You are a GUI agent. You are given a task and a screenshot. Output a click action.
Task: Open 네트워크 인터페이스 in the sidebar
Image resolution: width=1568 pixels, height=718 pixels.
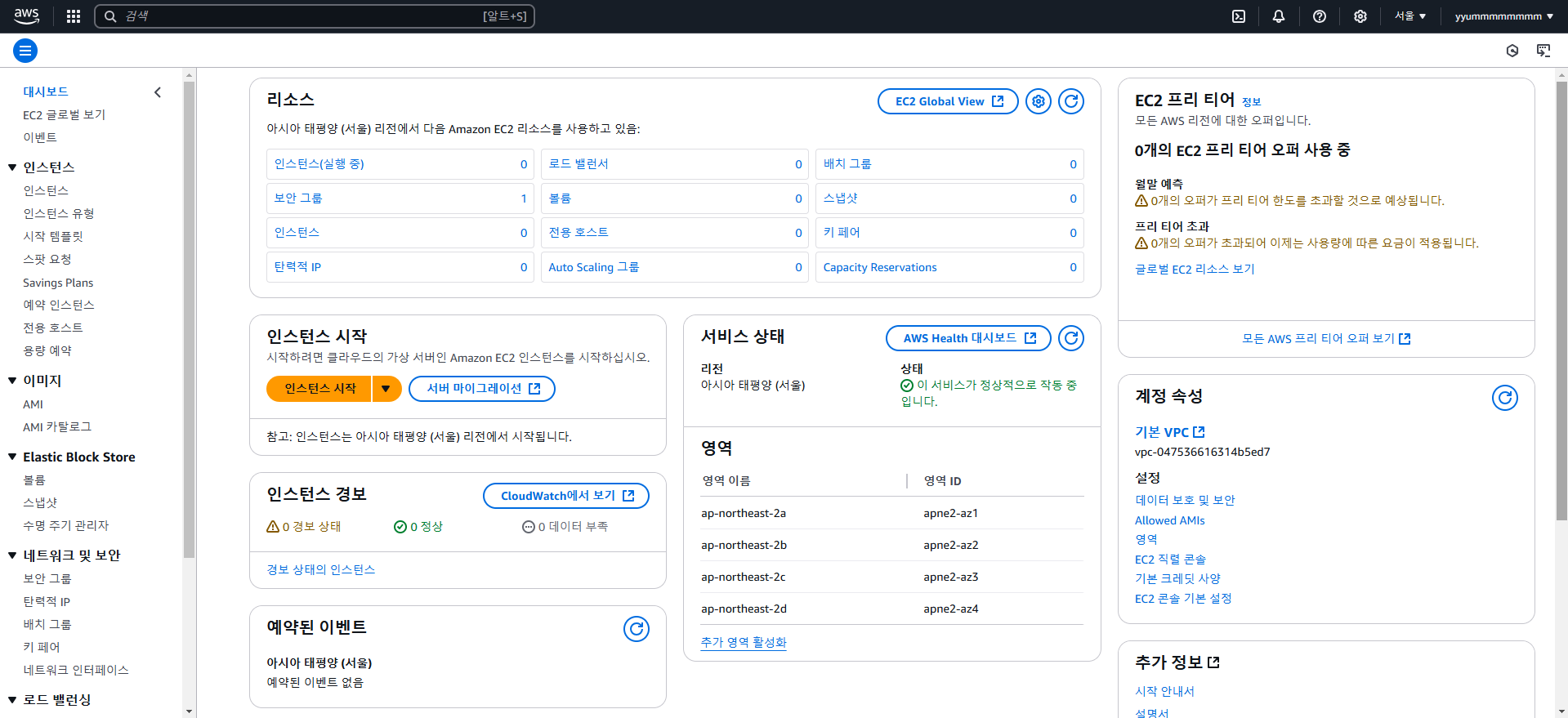pyautogui.click(x=76, y=671)
